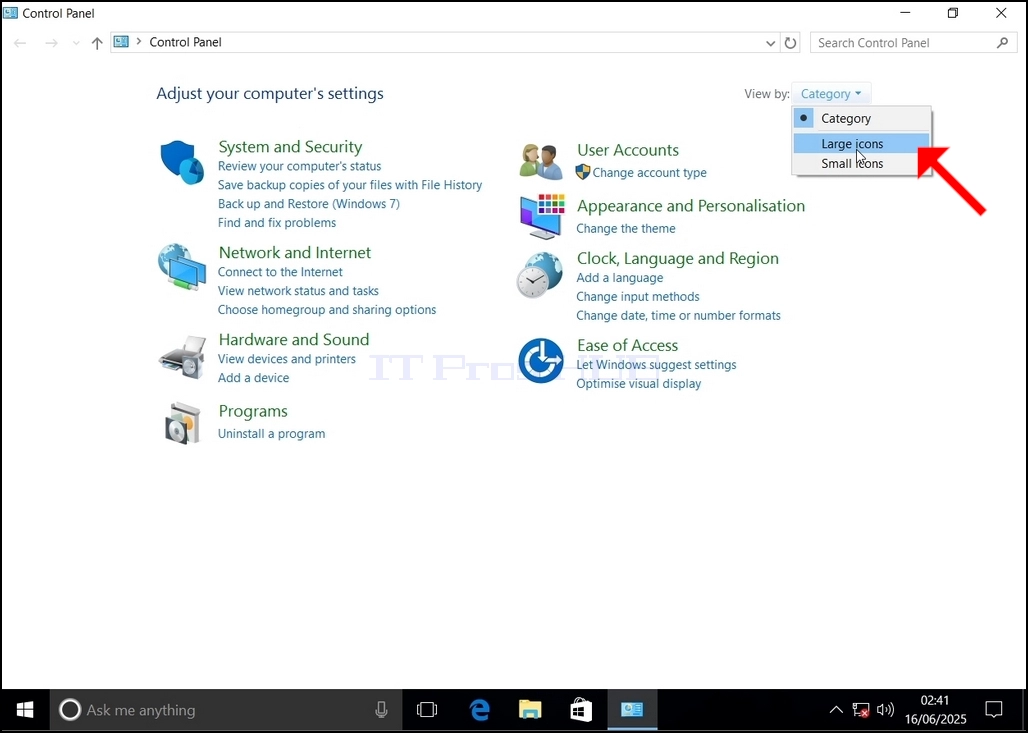Open the recent locations dropdown arrow

coord(76,43)
